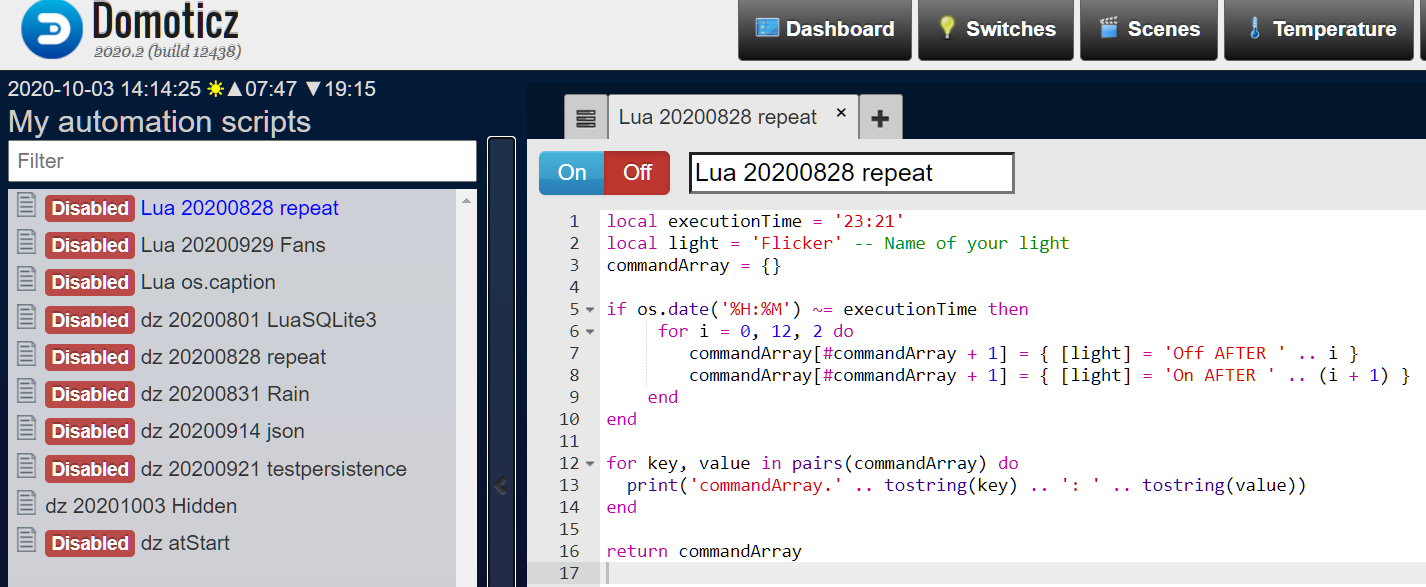Open the script list menu icon tab
This screenshot has height=587, width=1426.
586,118
